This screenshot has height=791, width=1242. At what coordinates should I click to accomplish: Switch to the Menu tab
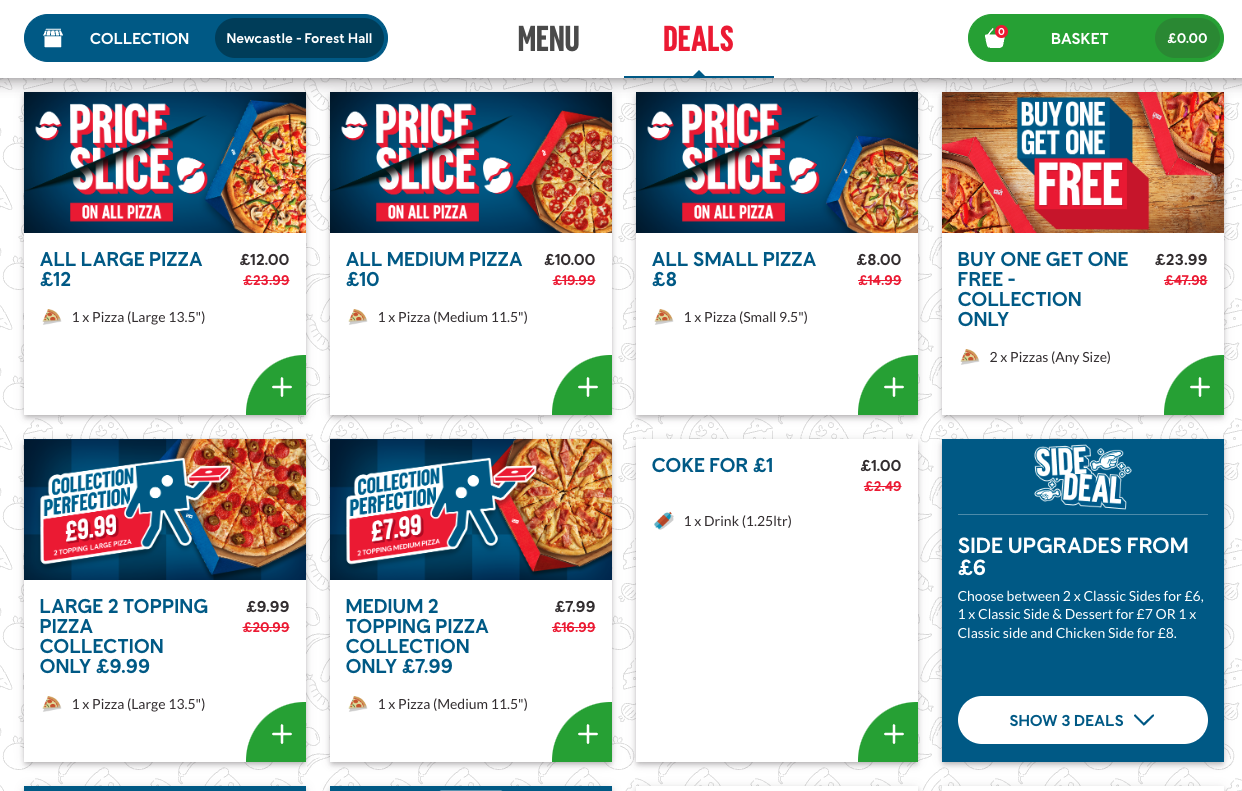548,39
